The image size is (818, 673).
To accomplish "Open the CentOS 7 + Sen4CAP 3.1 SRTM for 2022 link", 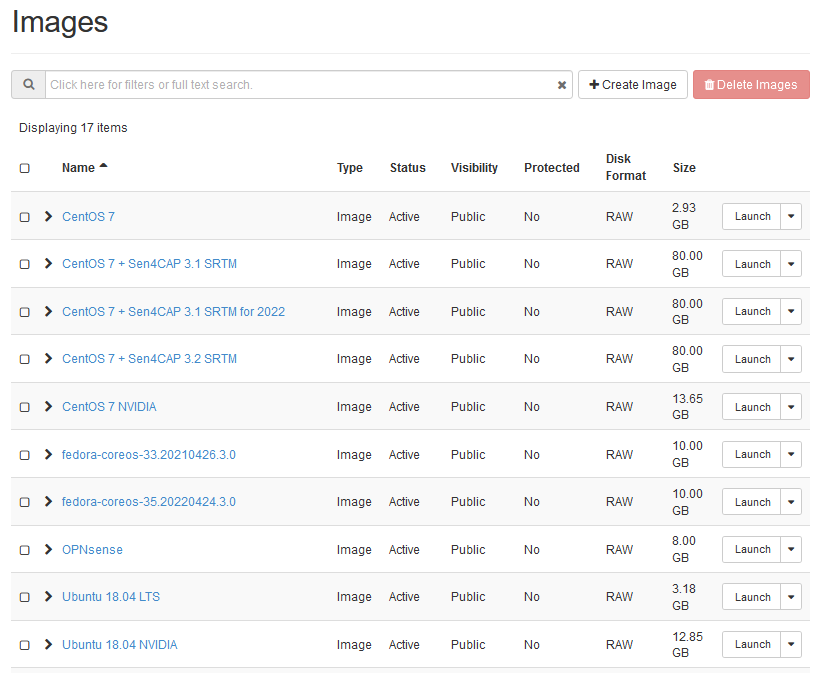I will (173, 312).
